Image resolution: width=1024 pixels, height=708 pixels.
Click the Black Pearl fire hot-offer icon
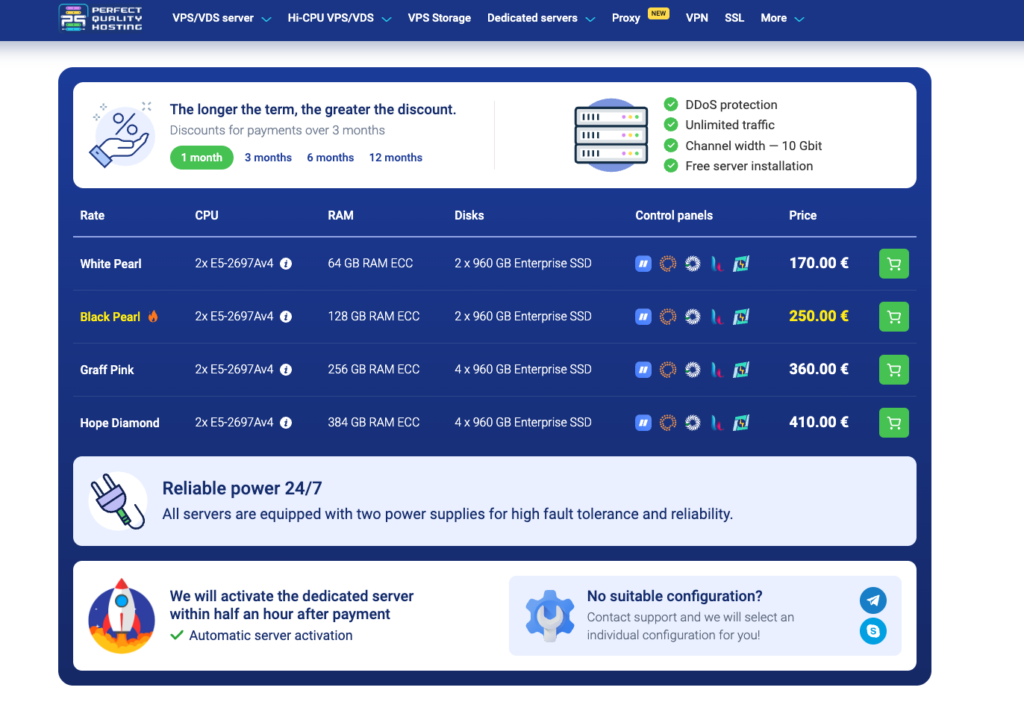153,316
